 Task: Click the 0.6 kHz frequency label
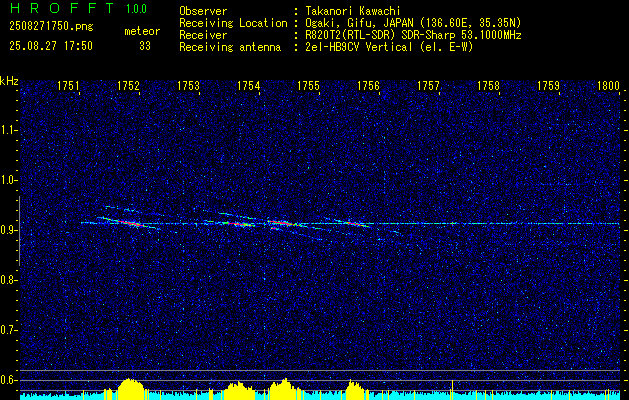(8, 380)
